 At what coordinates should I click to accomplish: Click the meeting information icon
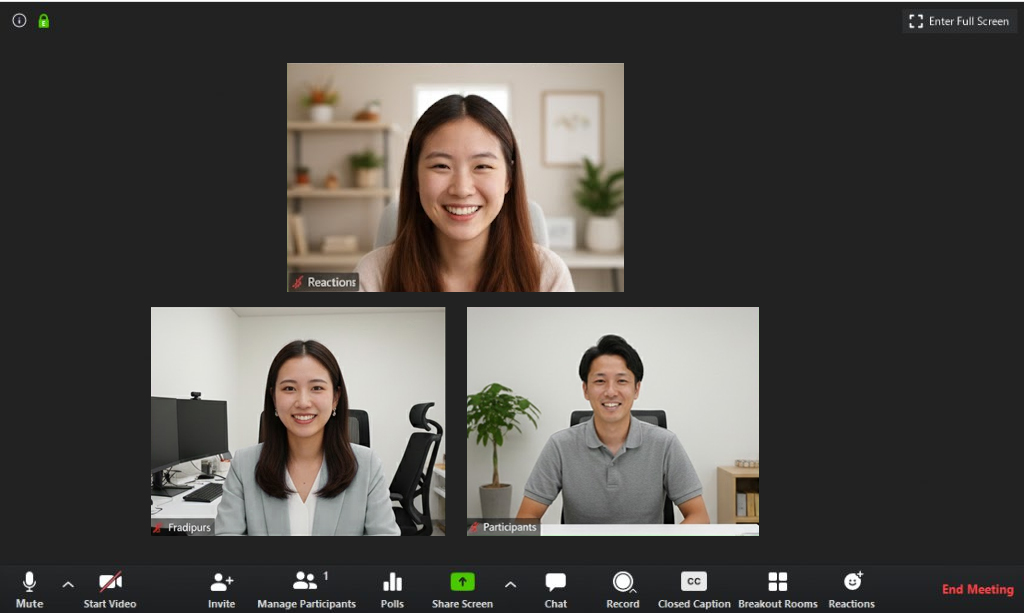click(19, 20)
